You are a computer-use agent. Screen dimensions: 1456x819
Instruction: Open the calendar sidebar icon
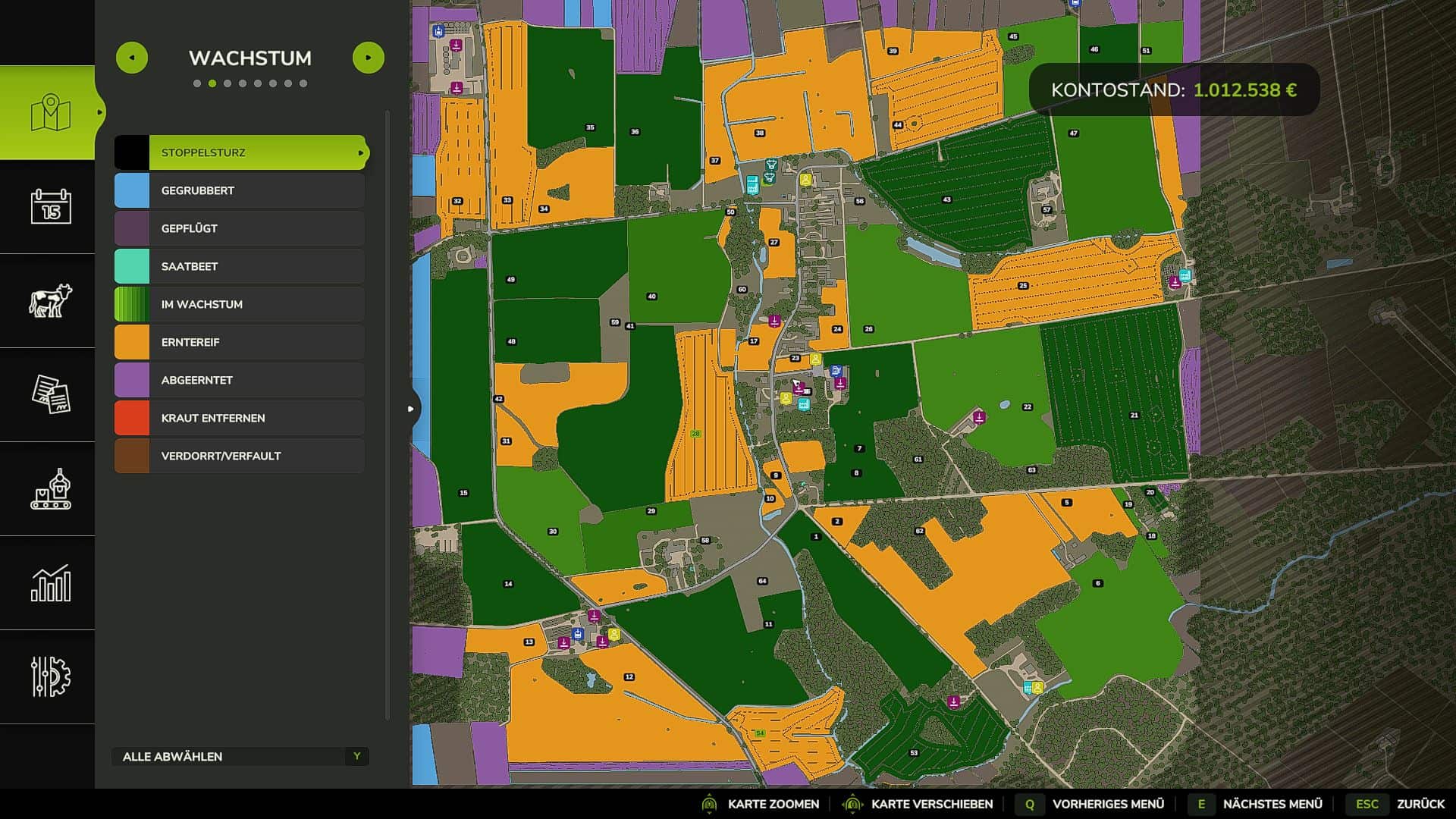[x=50, y=206]
